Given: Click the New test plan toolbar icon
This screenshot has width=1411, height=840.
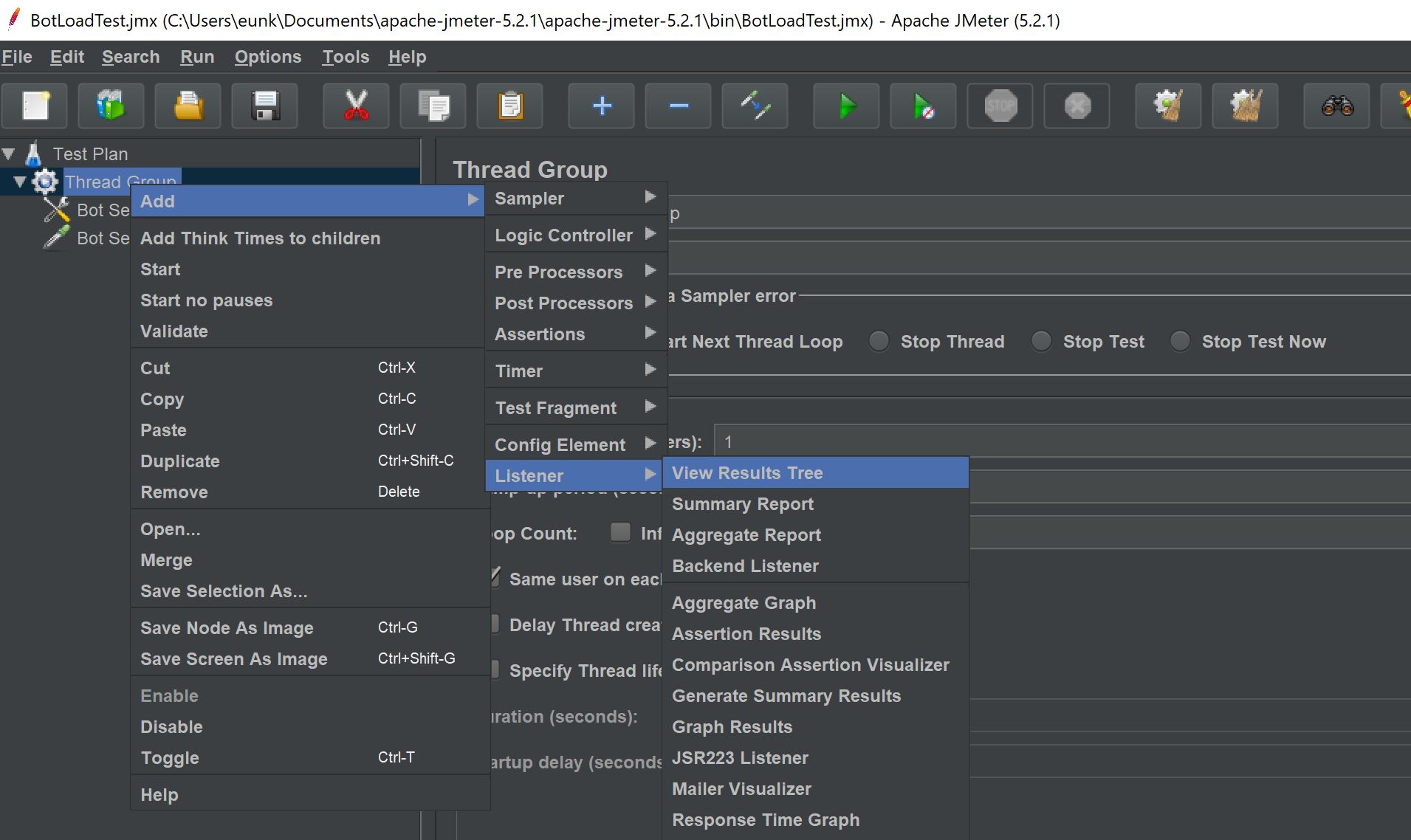Looking at the screenshot, I should point(35,106).
